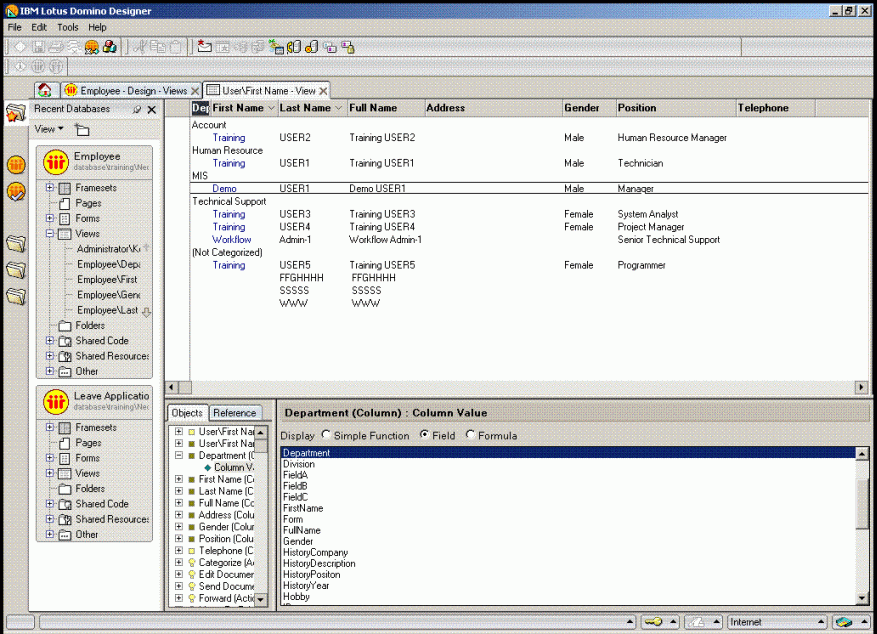The height and width of the screenshot is (634, 877).
Task: Click the colored shapes icon beside the globe icon
Action: pyautogui.click(x=110, y=47)
